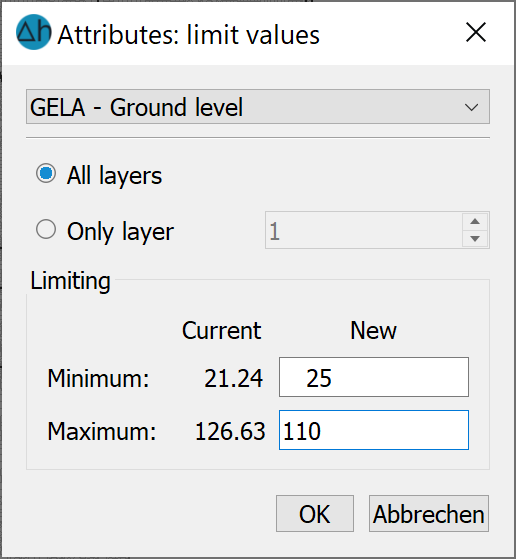Click the current minimum value 21.24
The width and height of the screenshot is (516, 559).
[234, 378]
